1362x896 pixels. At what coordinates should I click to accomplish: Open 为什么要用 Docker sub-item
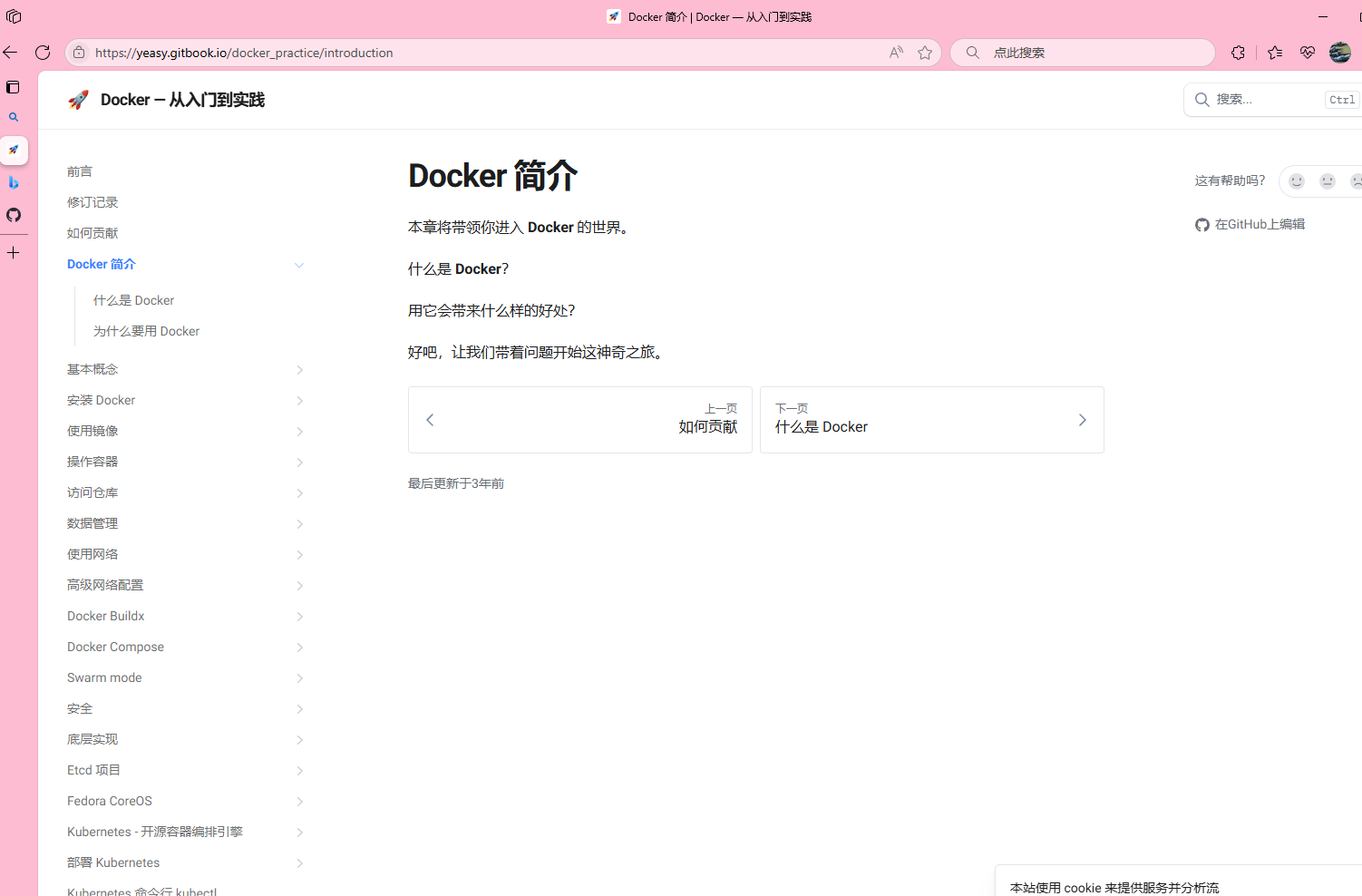[x=146, y=331]
